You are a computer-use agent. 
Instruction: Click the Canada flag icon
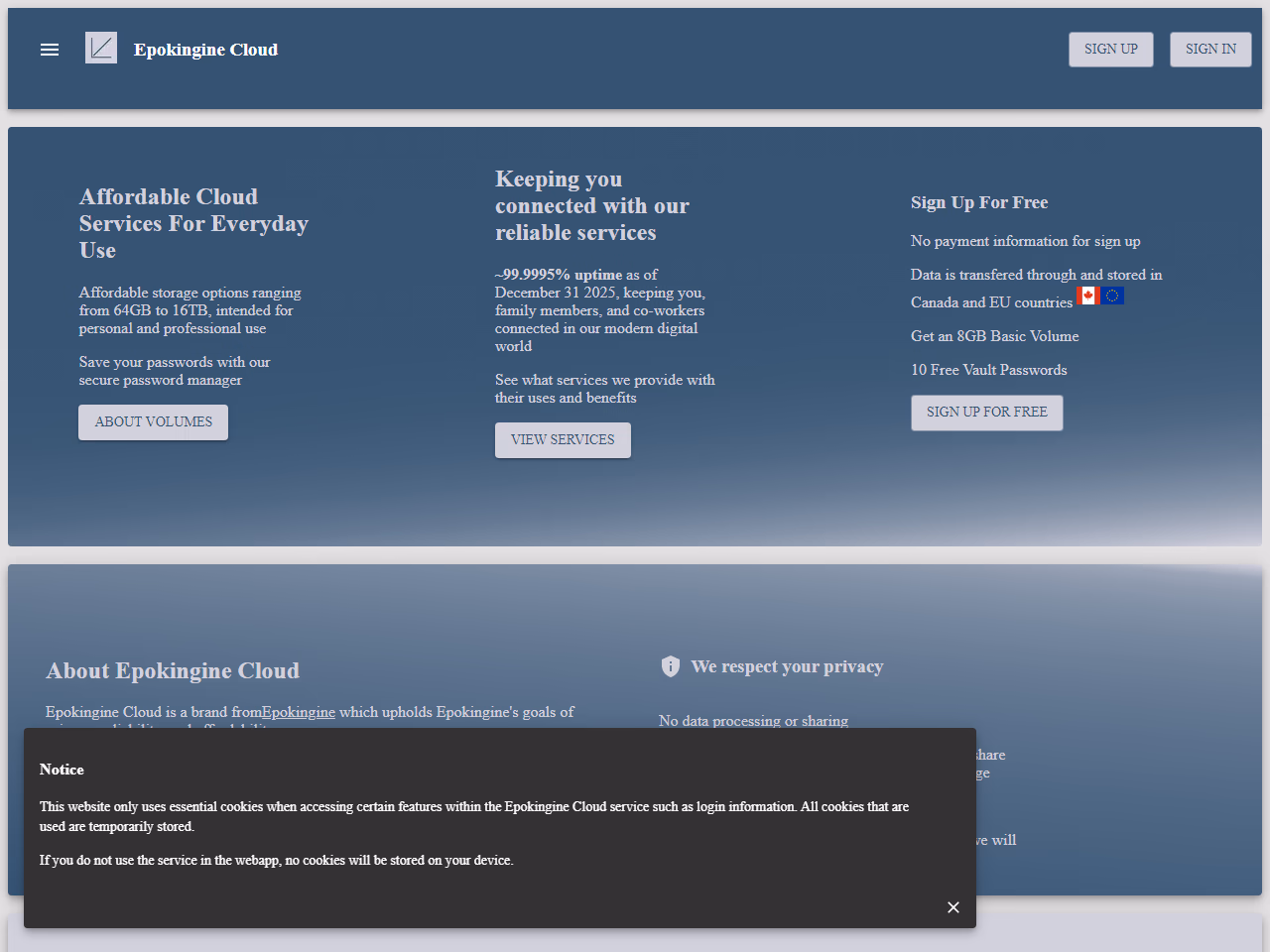1087,296
